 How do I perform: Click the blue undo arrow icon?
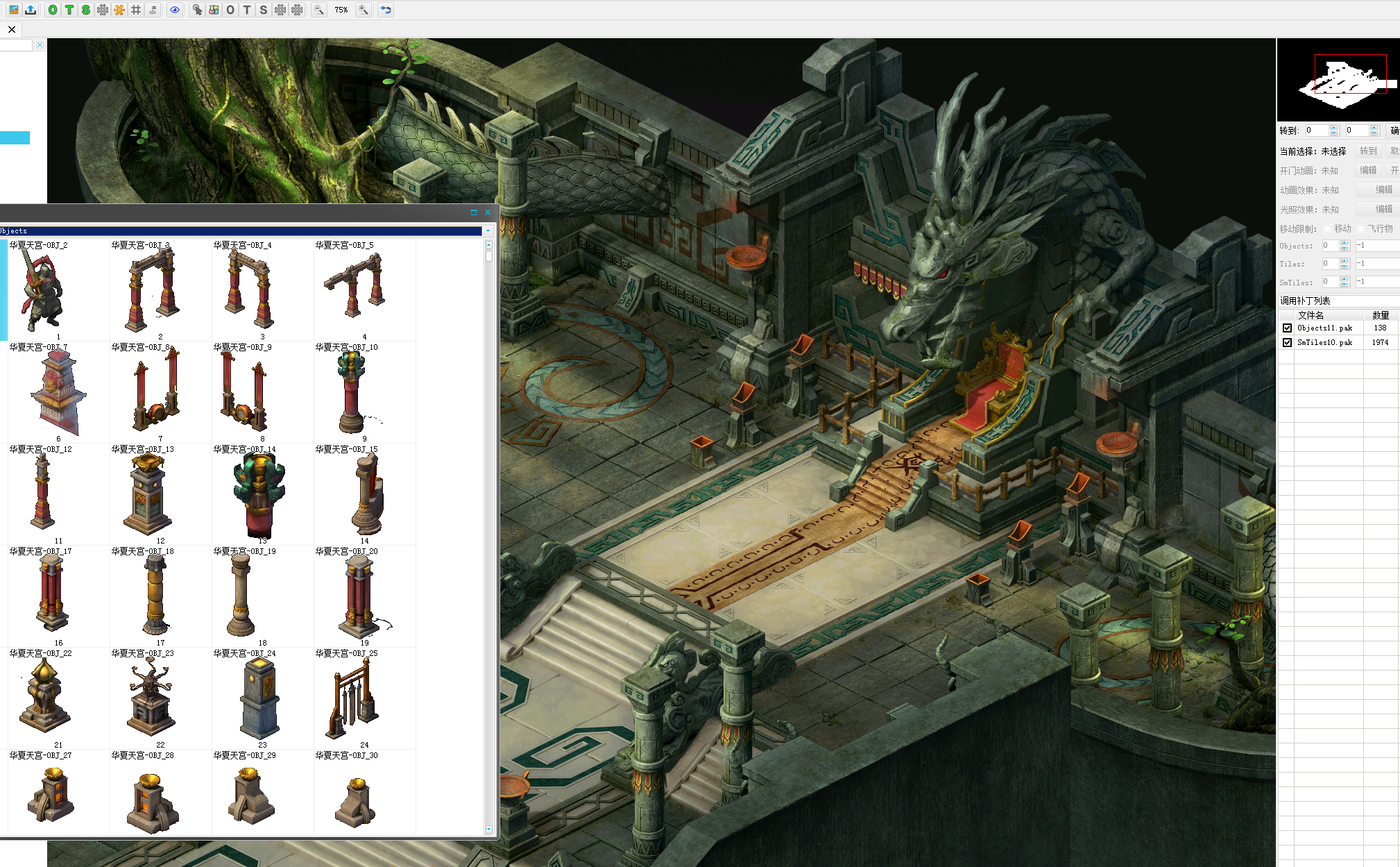coord(386,10)
